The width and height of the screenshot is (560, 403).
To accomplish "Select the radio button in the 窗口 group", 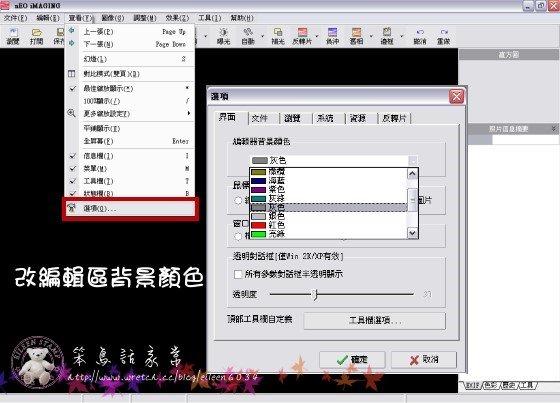I will tap(238, 236).
